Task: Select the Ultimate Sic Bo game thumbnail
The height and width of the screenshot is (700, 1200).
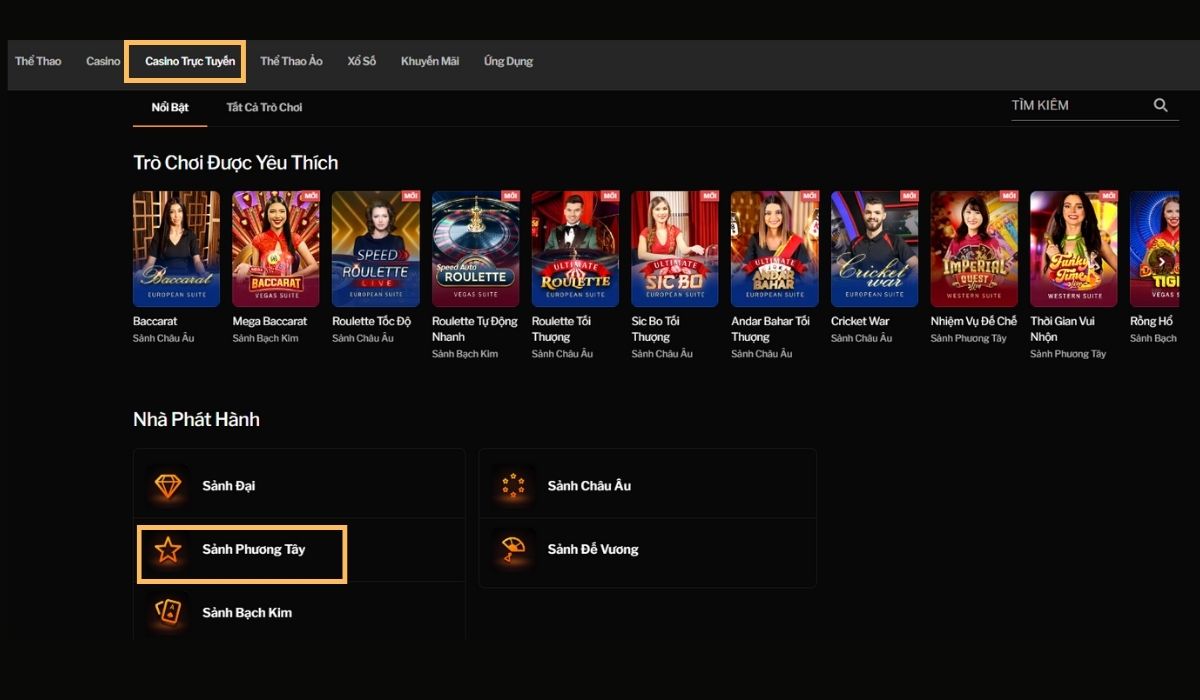Action: (675, 249)
